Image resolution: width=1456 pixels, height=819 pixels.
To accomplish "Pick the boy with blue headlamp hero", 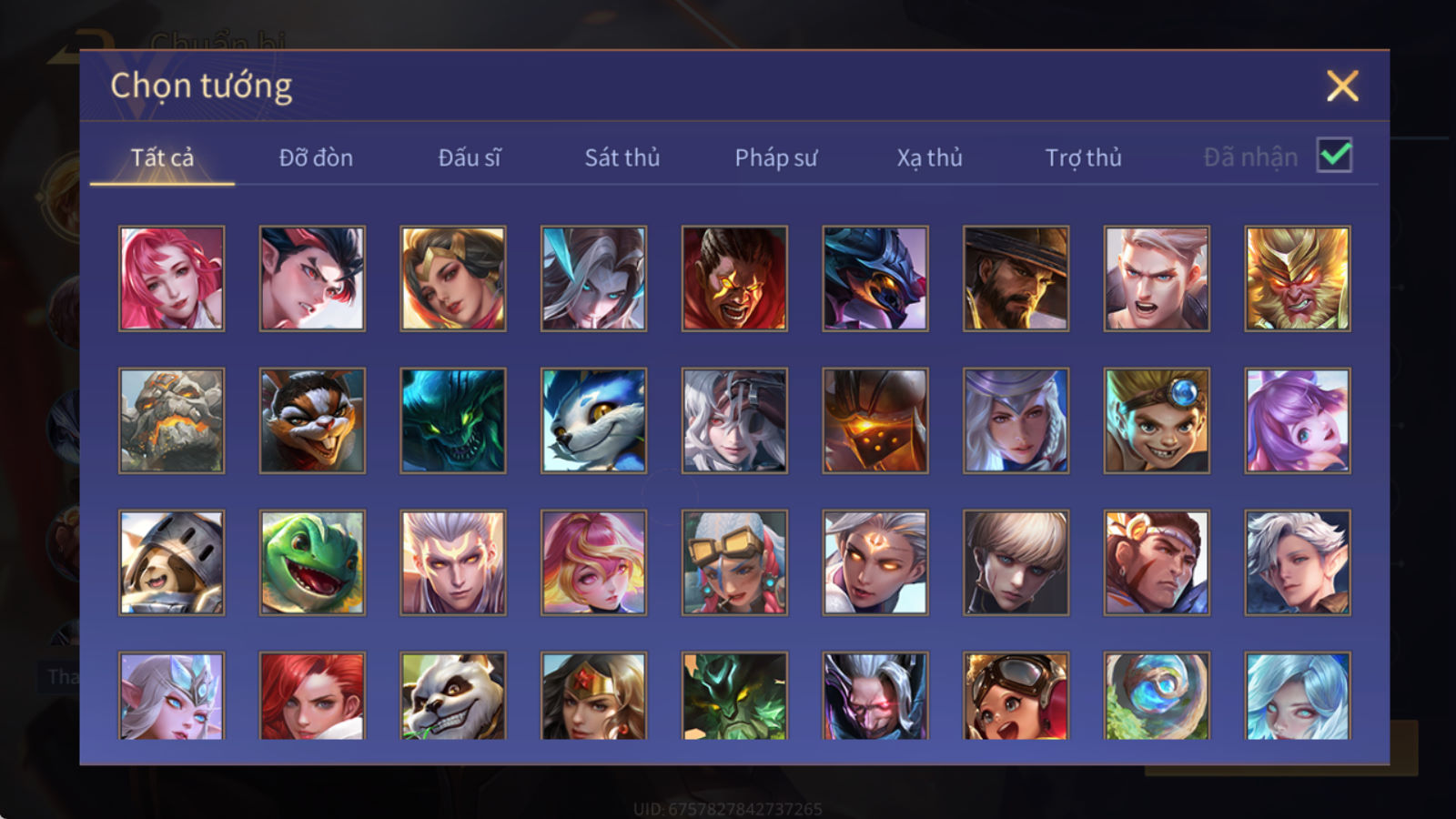I will [x=1157, y=420].
